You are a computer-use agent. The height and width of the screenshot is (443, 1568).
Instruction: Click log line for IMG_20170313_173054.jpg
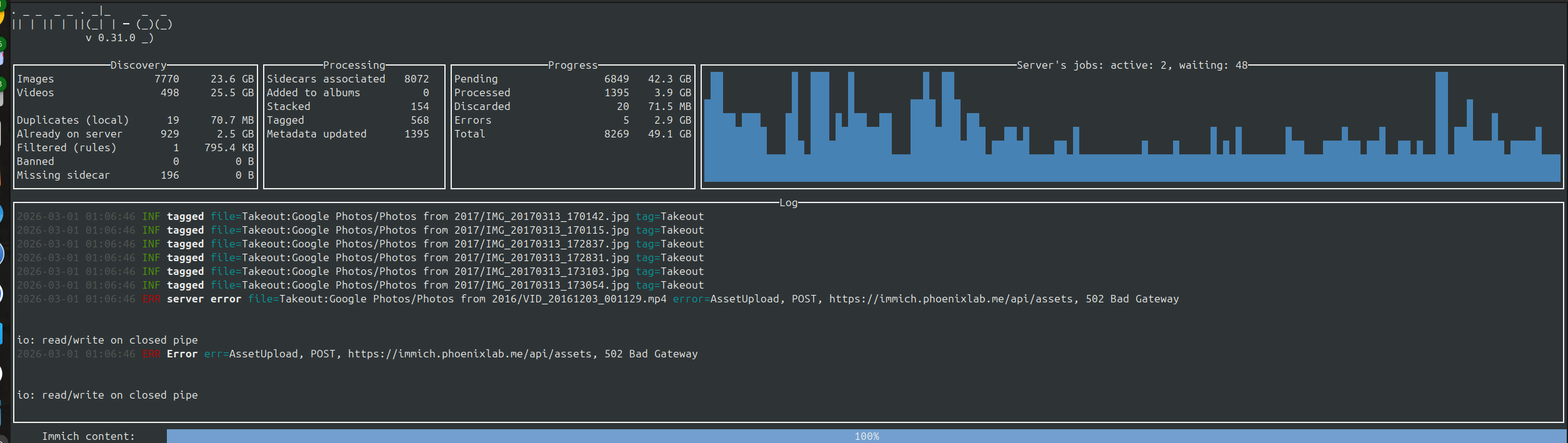click(360, 285)
